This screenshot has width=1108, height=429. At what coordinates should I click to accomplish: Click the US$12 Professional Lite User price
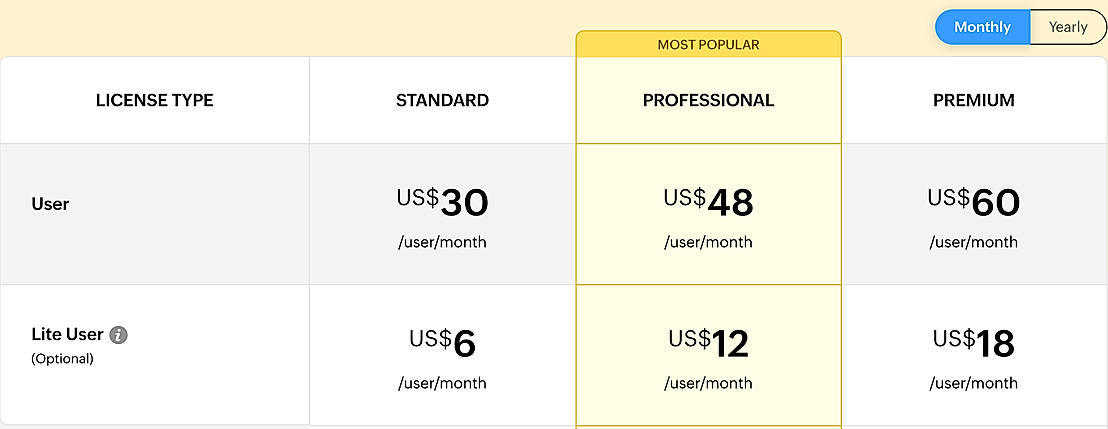tap(708, 343)
